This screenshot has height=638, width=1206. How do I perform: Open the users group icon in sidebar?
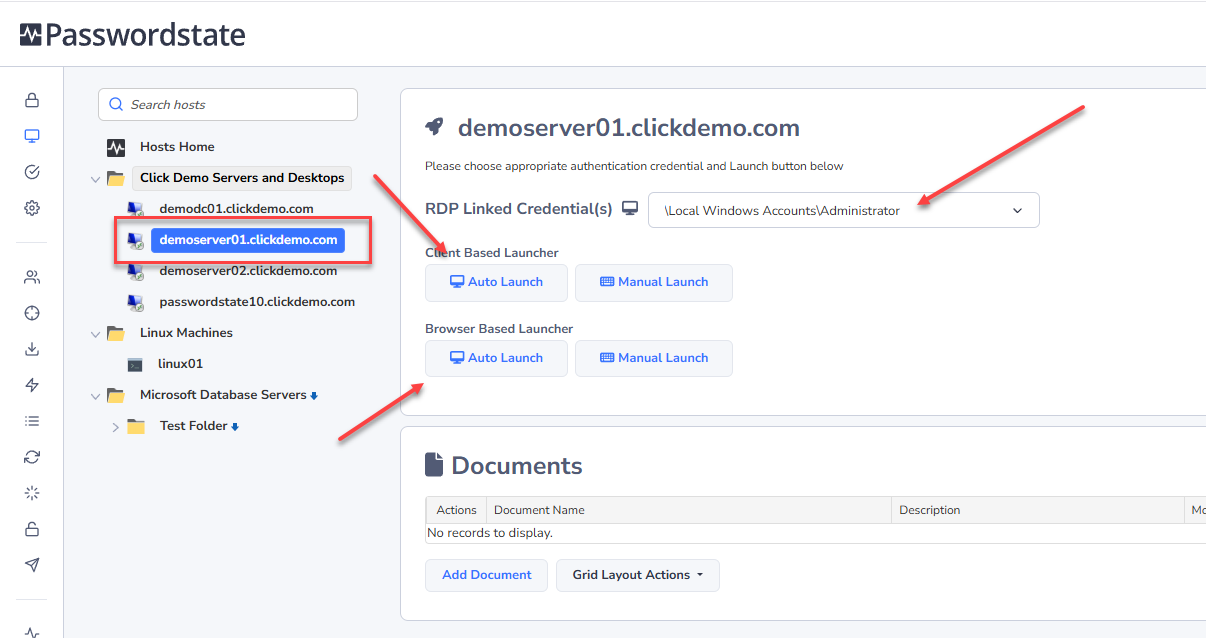click(32, 277)
